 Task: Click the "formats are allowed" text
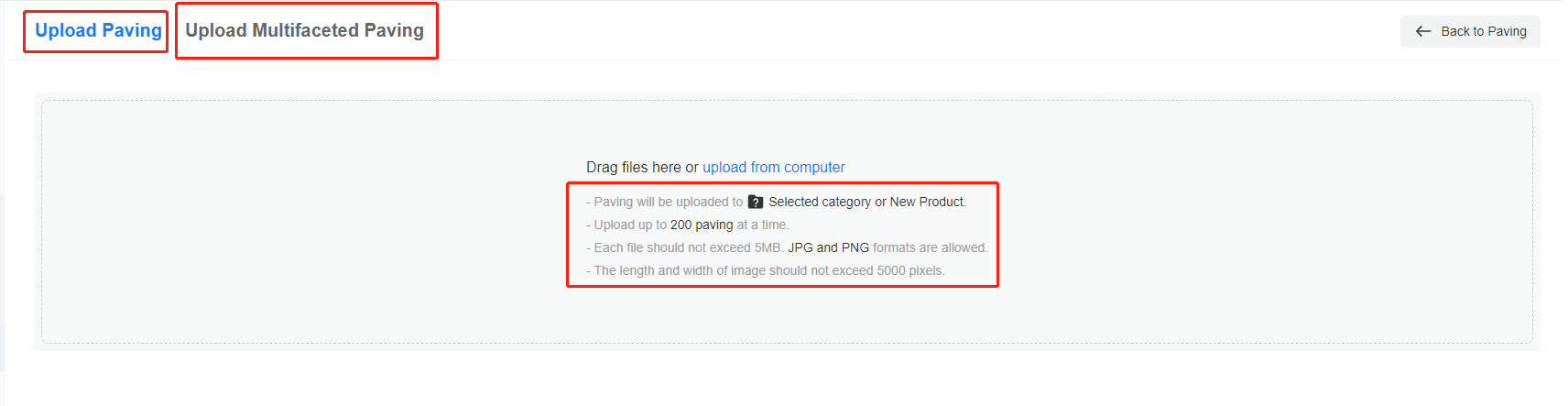930,248
